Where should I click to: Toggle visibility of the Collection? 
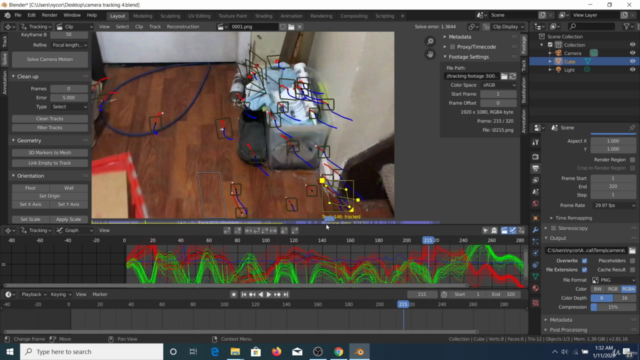point(633,45)
